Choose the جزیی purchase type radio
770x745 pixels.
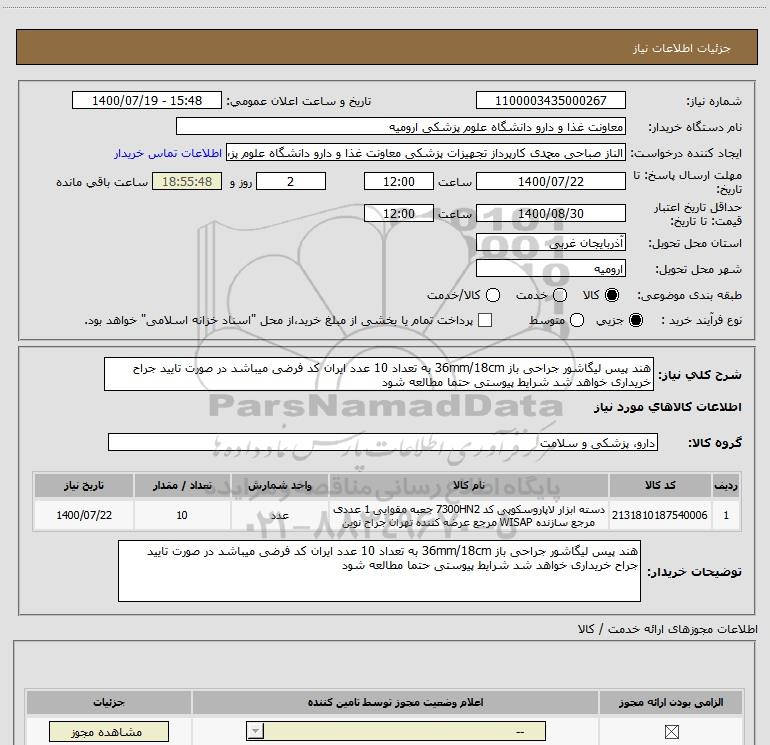pyautogui.click(x=635, y=320)
